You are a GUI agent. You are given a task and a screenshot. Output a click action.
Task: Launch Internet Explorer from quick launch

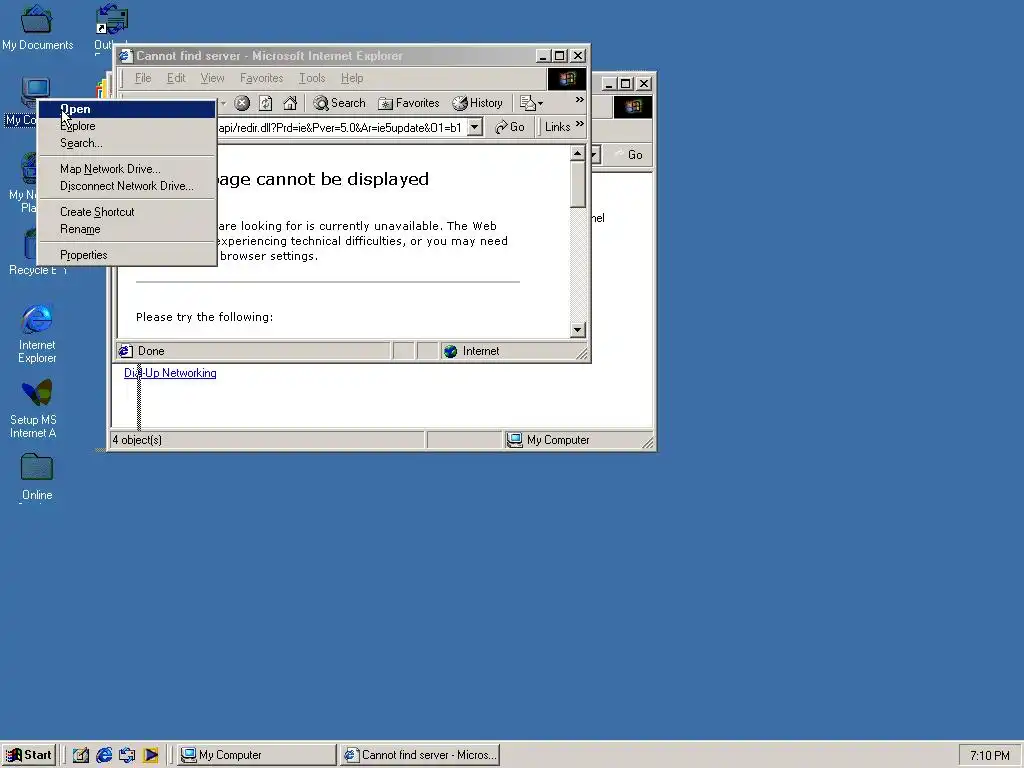click(x=104, y=755)
